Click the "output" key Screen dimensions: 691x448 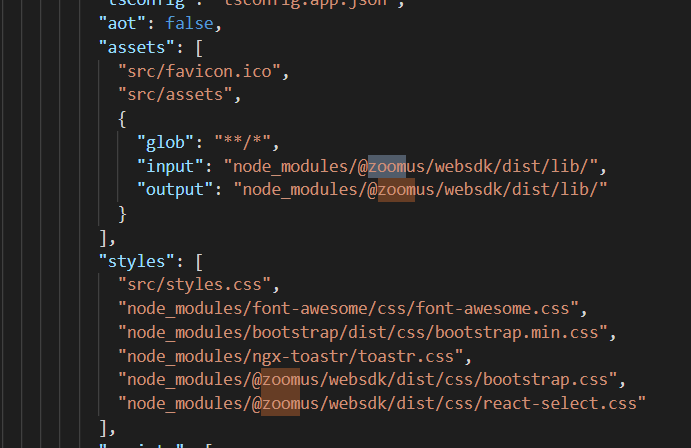coord(175,189)
